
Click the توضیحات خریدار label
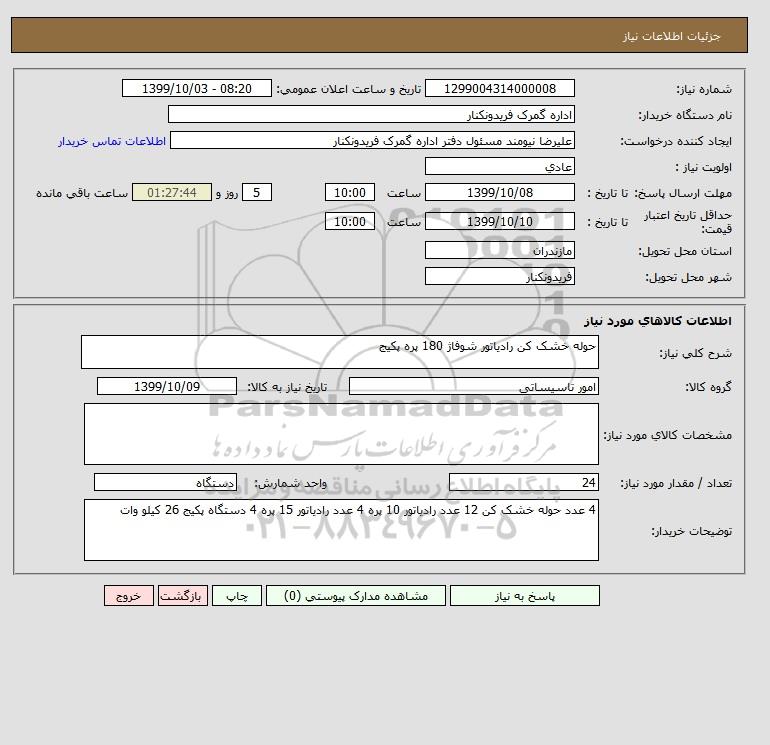pyautogui.click(x=691, y=531)
